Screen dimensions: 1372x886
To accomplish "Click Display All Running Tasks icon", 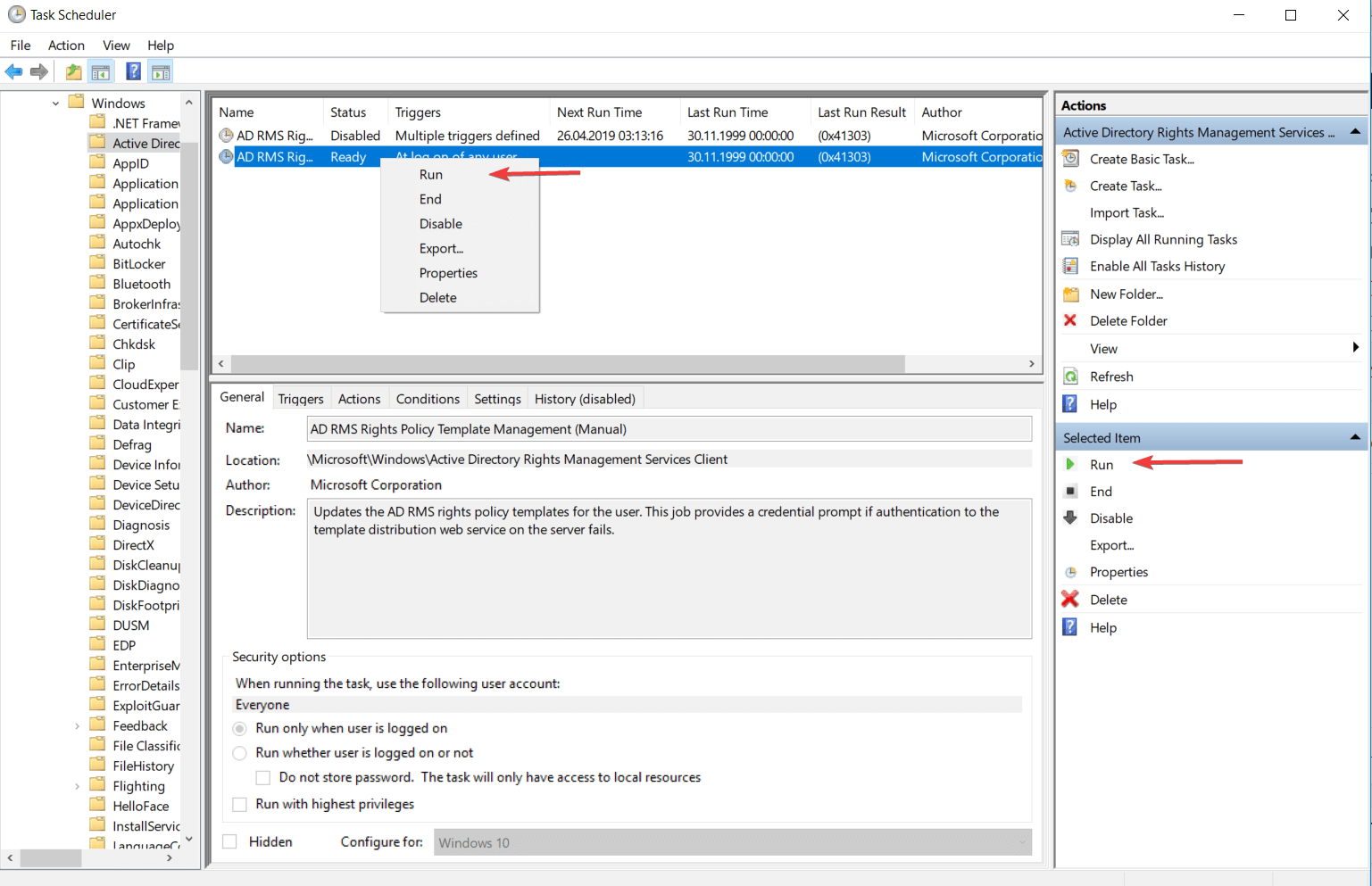I will (x=1070, y=238).
